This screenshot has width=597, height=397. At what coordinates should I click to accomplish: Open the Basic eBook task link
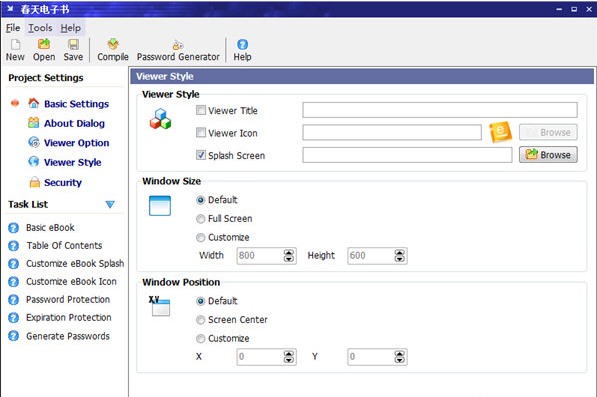(x=50, y=228)
